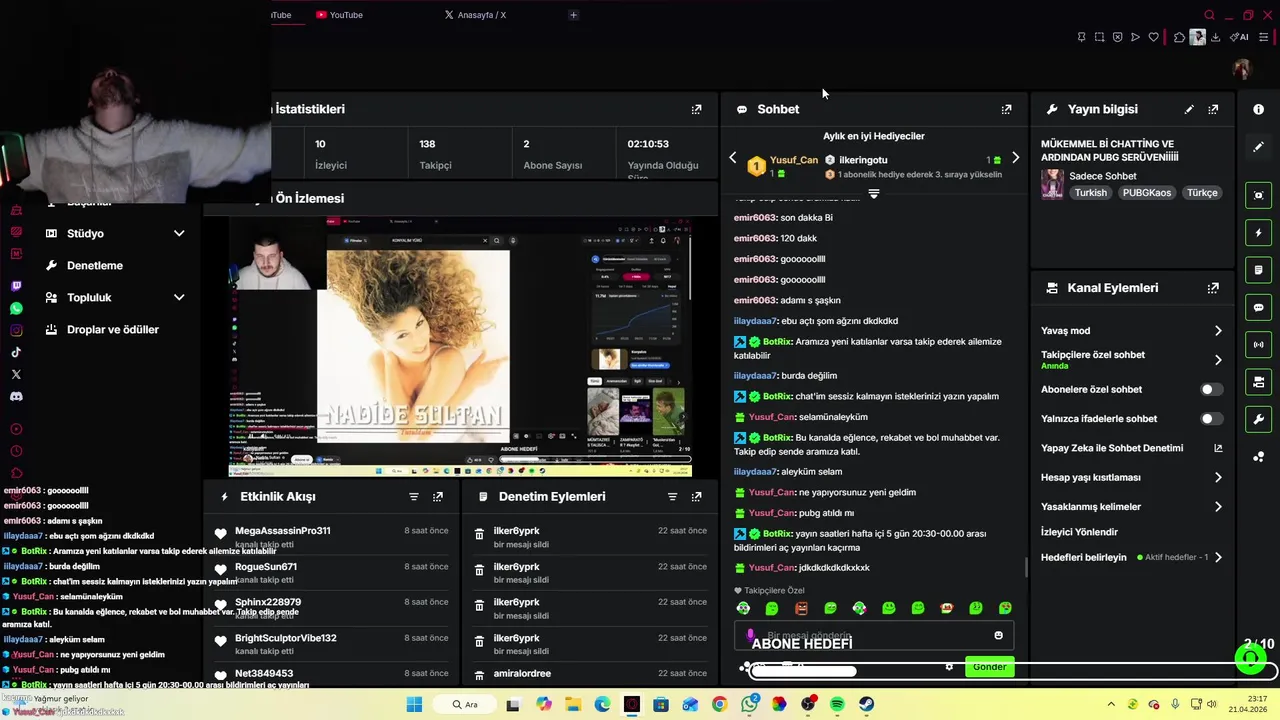
Task: Open Yavaş mod options
Action: pos(1217,331)
